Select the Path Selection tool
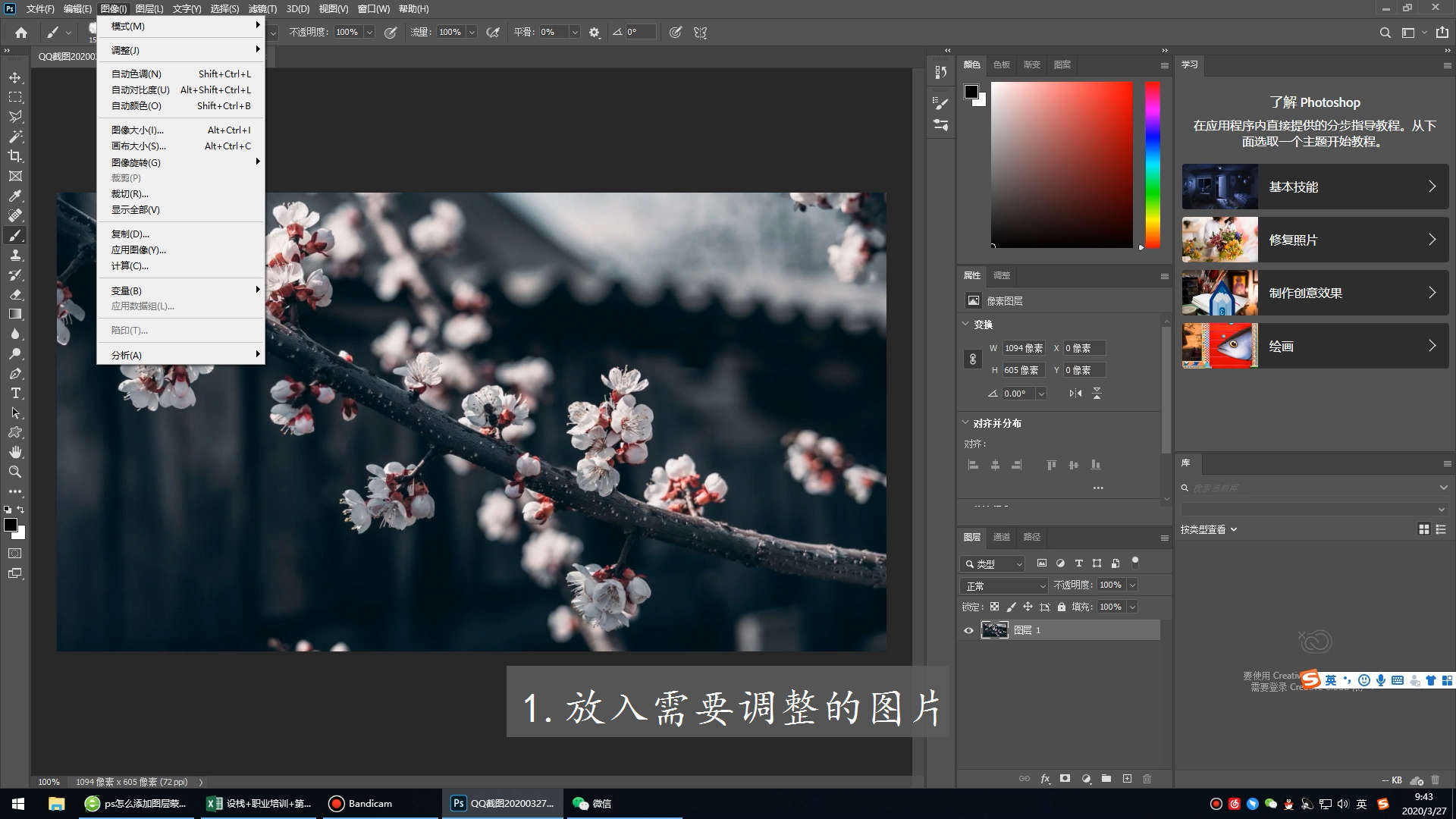This screenshot has height=819, width=1456. (x=15, y=413)
